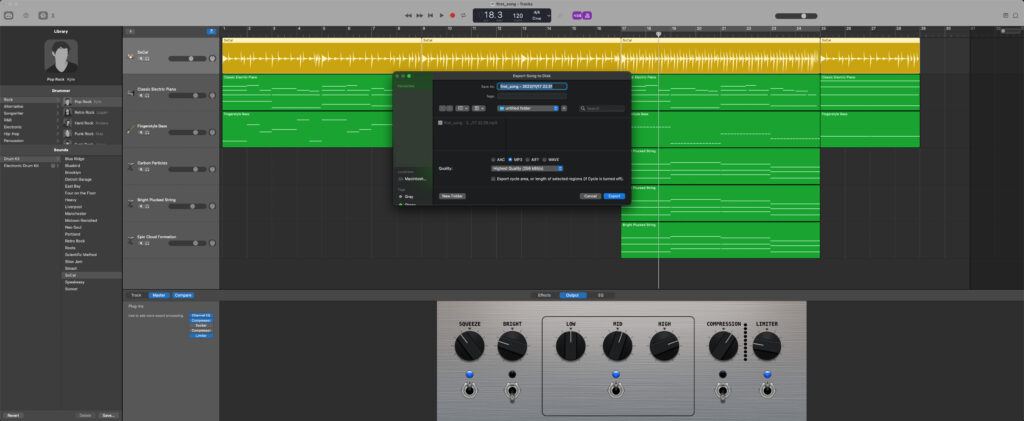The height and width of the screenshot is (421, 1024).
Task: Switch to the EQ tab
Action: click(x=600, y=295)
